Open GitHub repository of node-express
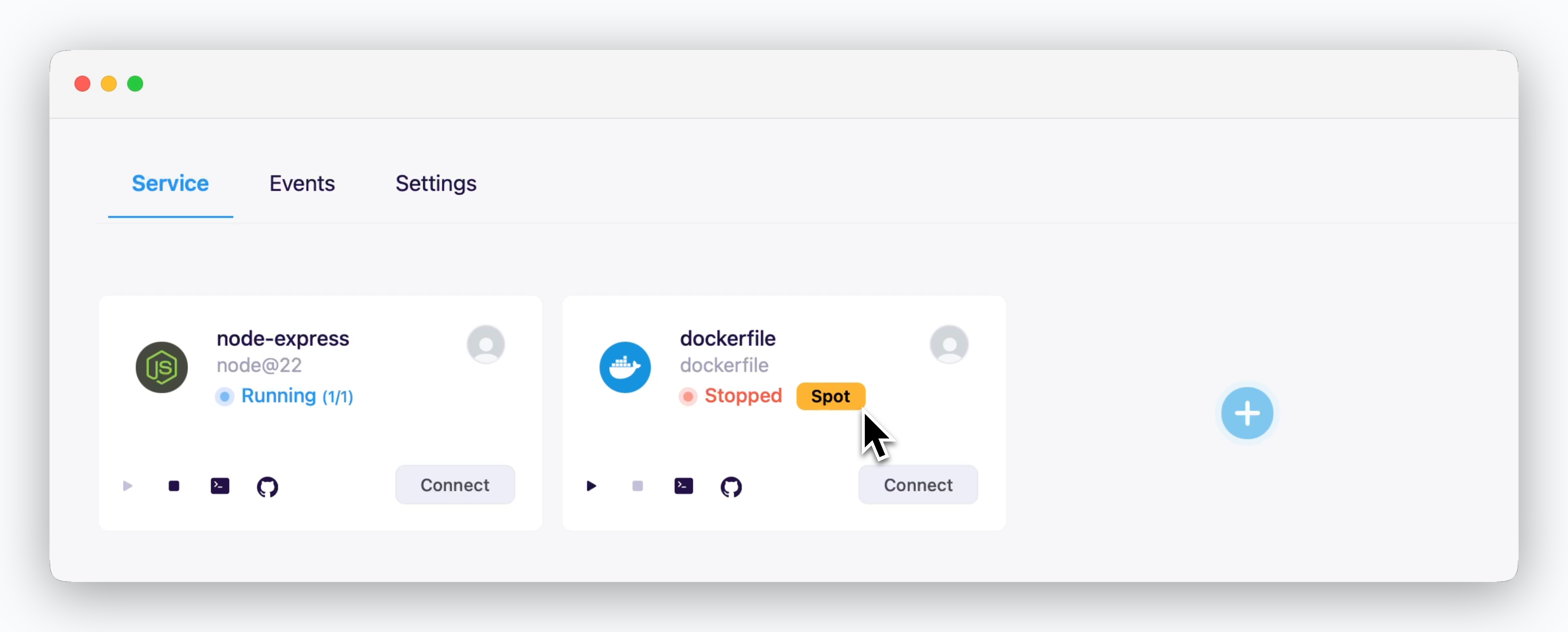 tap(267, 487)
